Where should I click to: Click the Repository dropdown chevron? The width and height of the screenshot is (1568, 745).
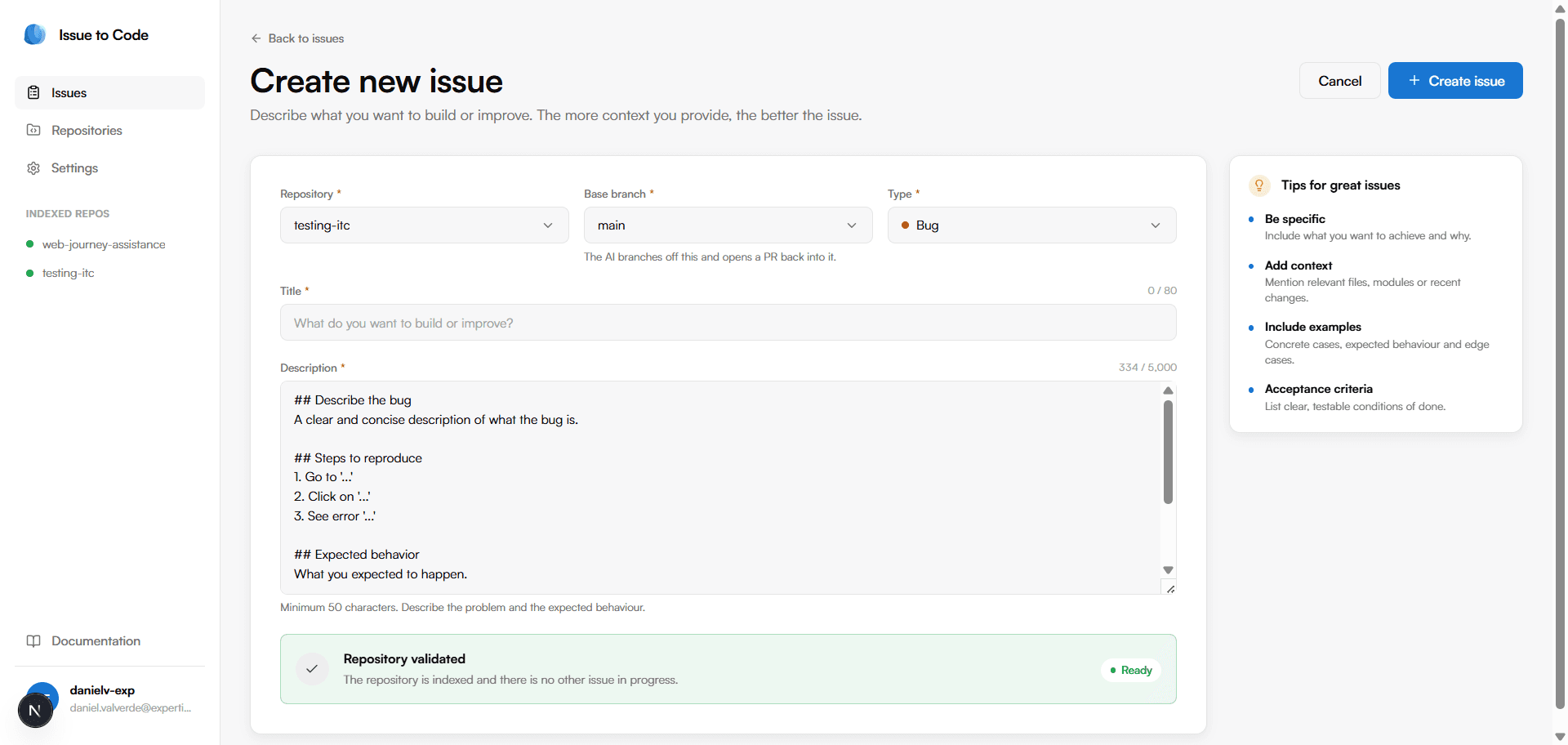[x=548, y=225]
